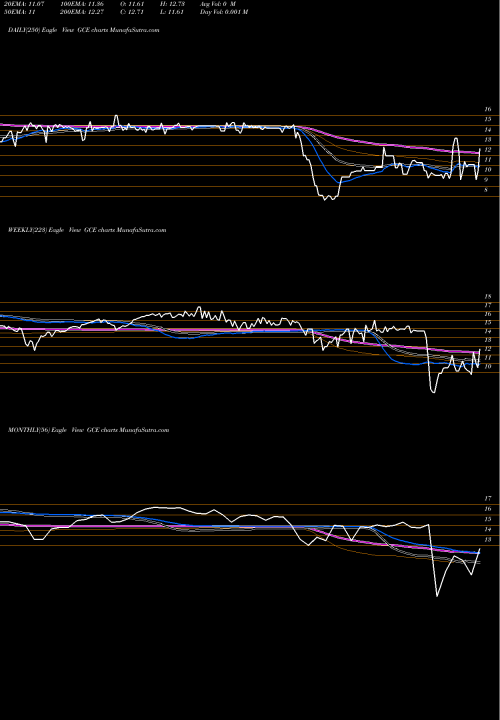Click the 9 axis label on daily chart
500x720 pixels.
coord(486,180)
